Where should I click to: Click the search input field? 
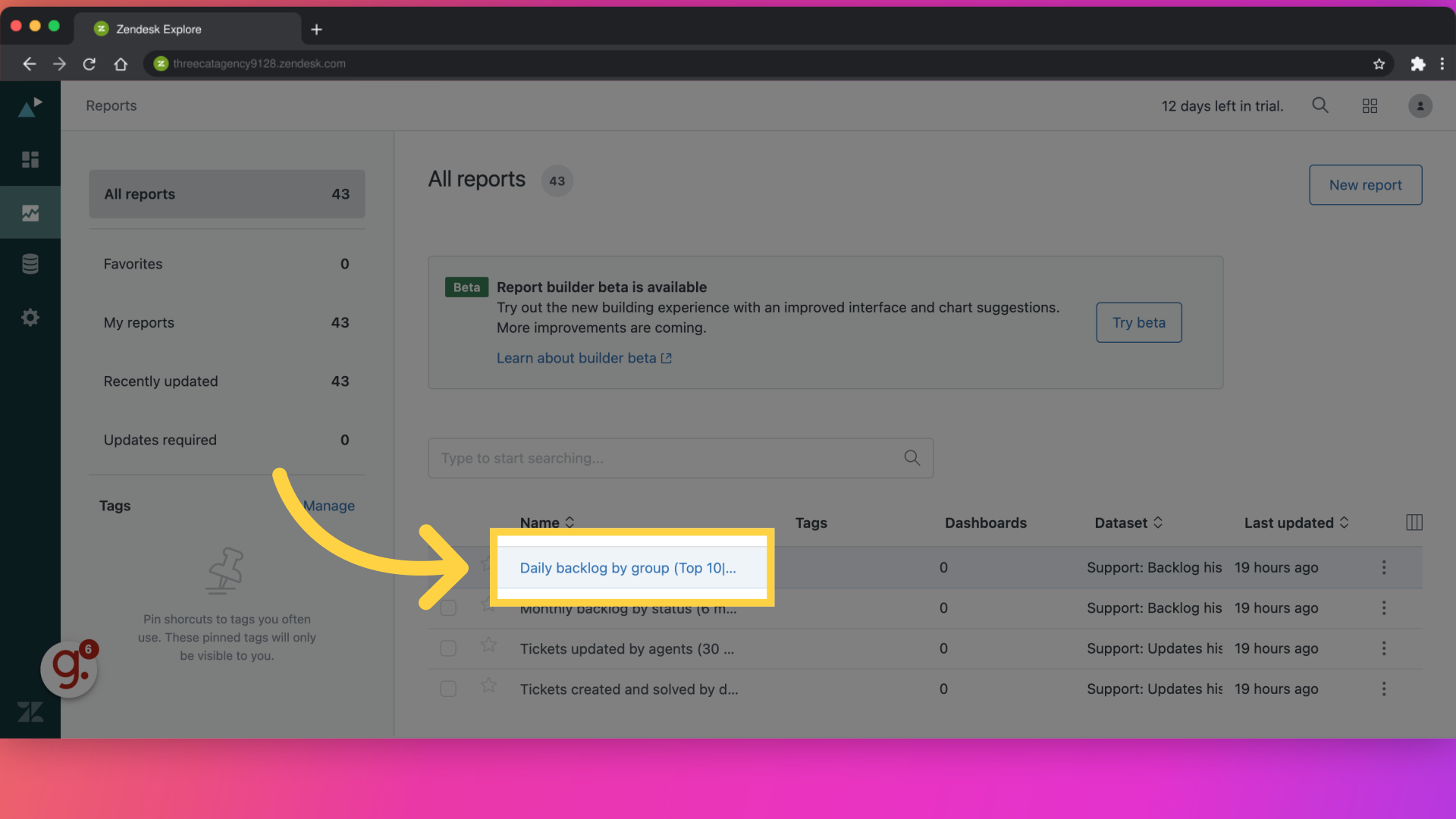680,457
